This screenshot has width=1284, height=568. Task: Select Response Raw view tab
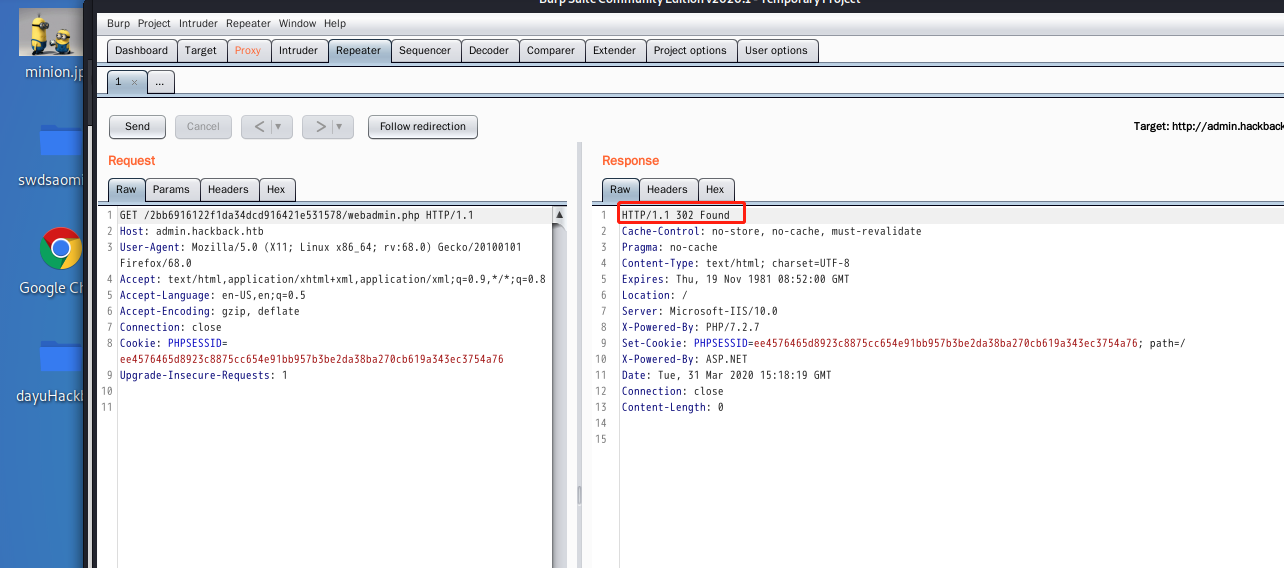(x=621, y=189)
